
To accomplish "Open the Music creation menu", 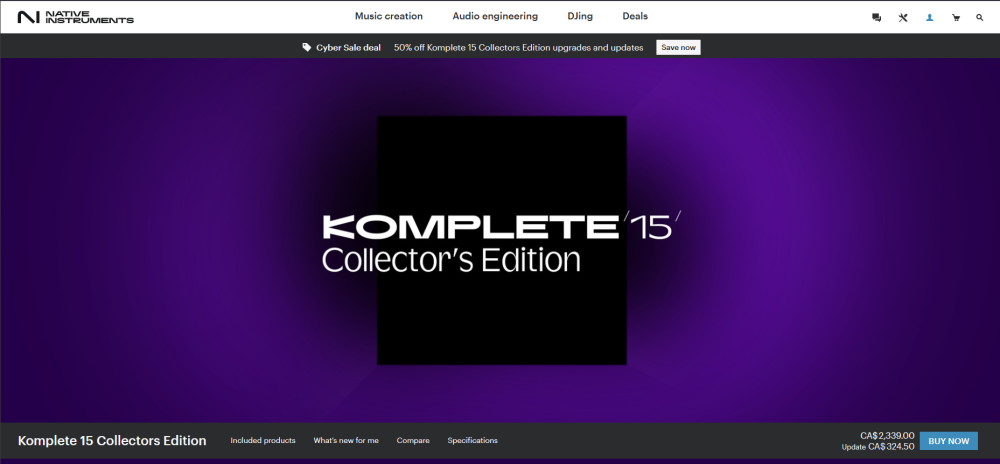I will 388,16.
